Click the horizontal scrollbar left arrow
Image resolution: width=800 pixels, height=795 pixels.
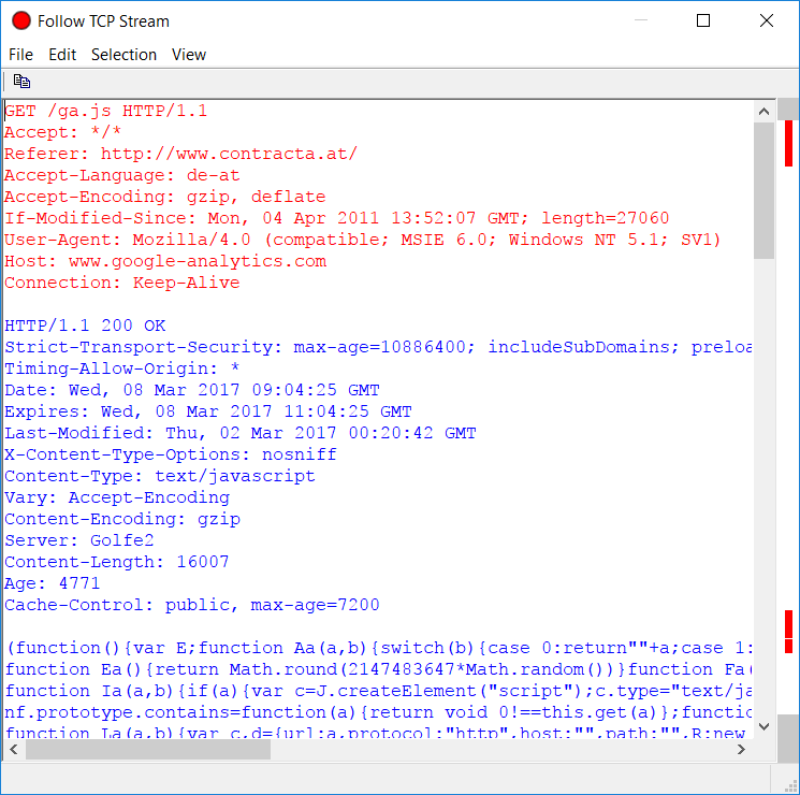(x=13, y=750)
